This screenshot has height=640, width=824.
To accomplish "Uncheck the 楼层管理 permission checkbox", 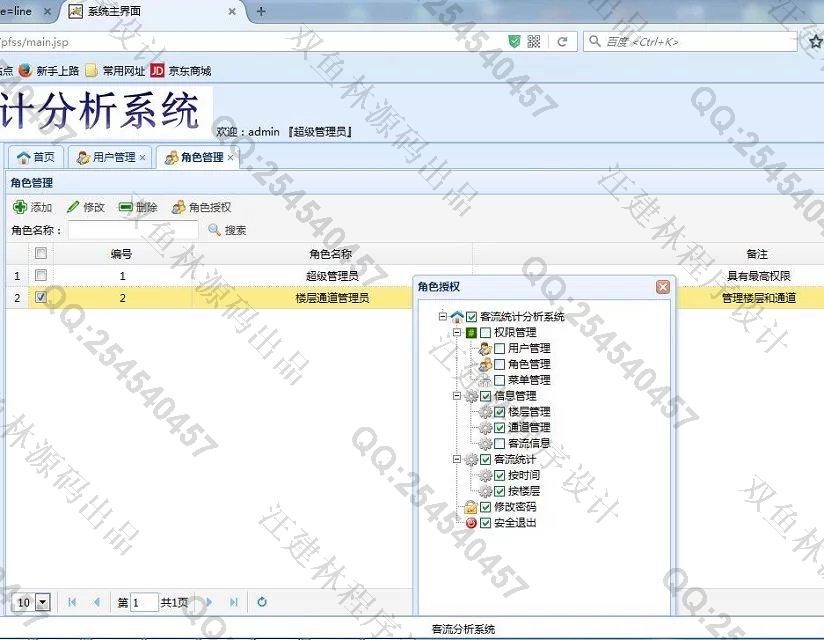I will click(x=500, y=412).
